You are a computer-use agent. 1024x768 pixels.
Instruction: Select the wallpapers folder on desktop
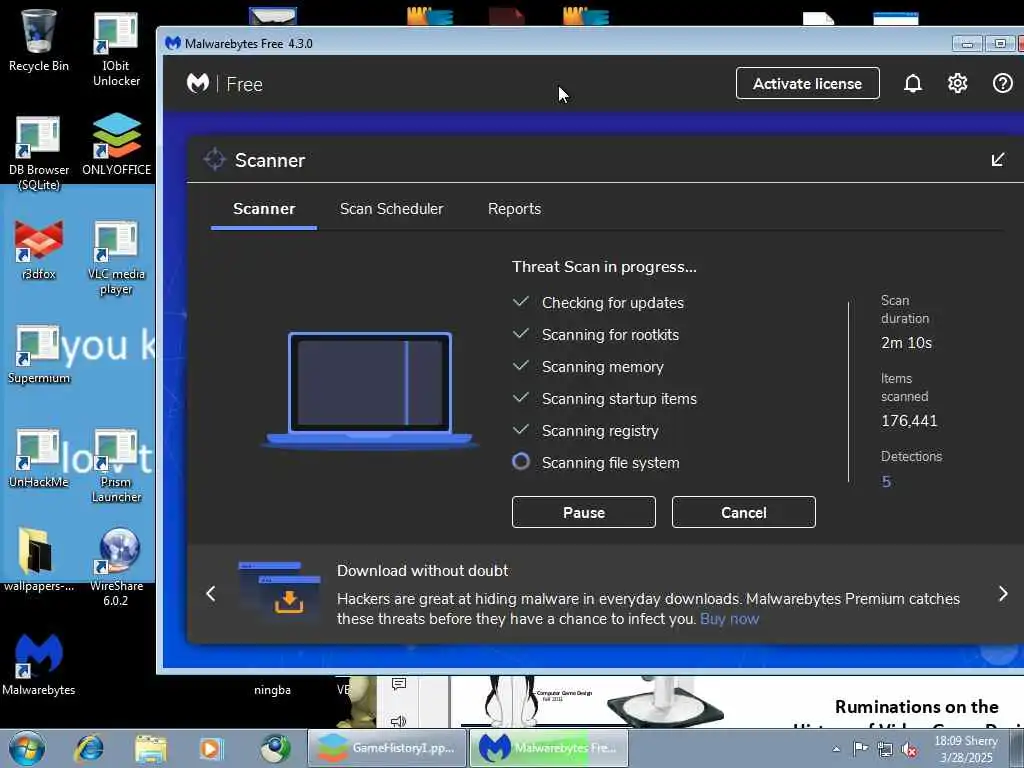click(39, 560)
